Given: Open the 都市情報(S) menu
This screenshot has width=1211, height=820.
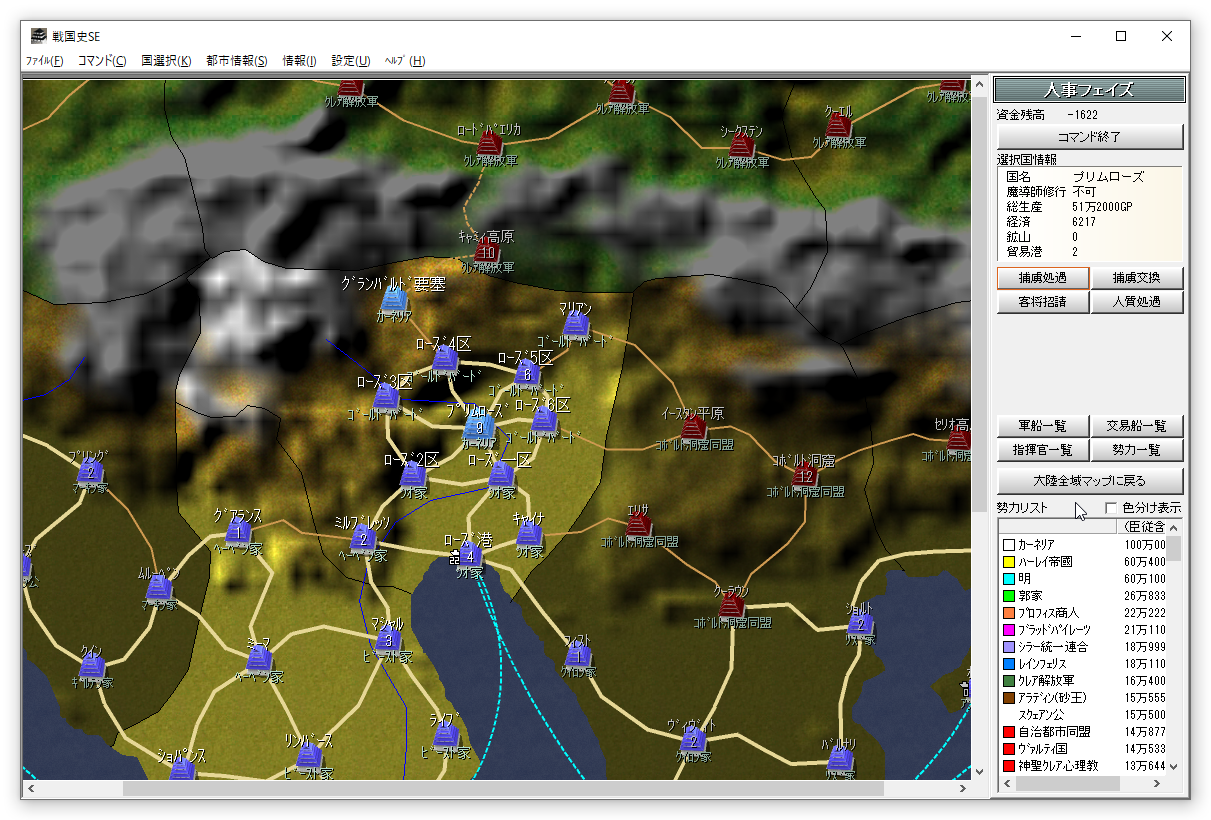Looking at the screenshot, I should tap(236, 61).
